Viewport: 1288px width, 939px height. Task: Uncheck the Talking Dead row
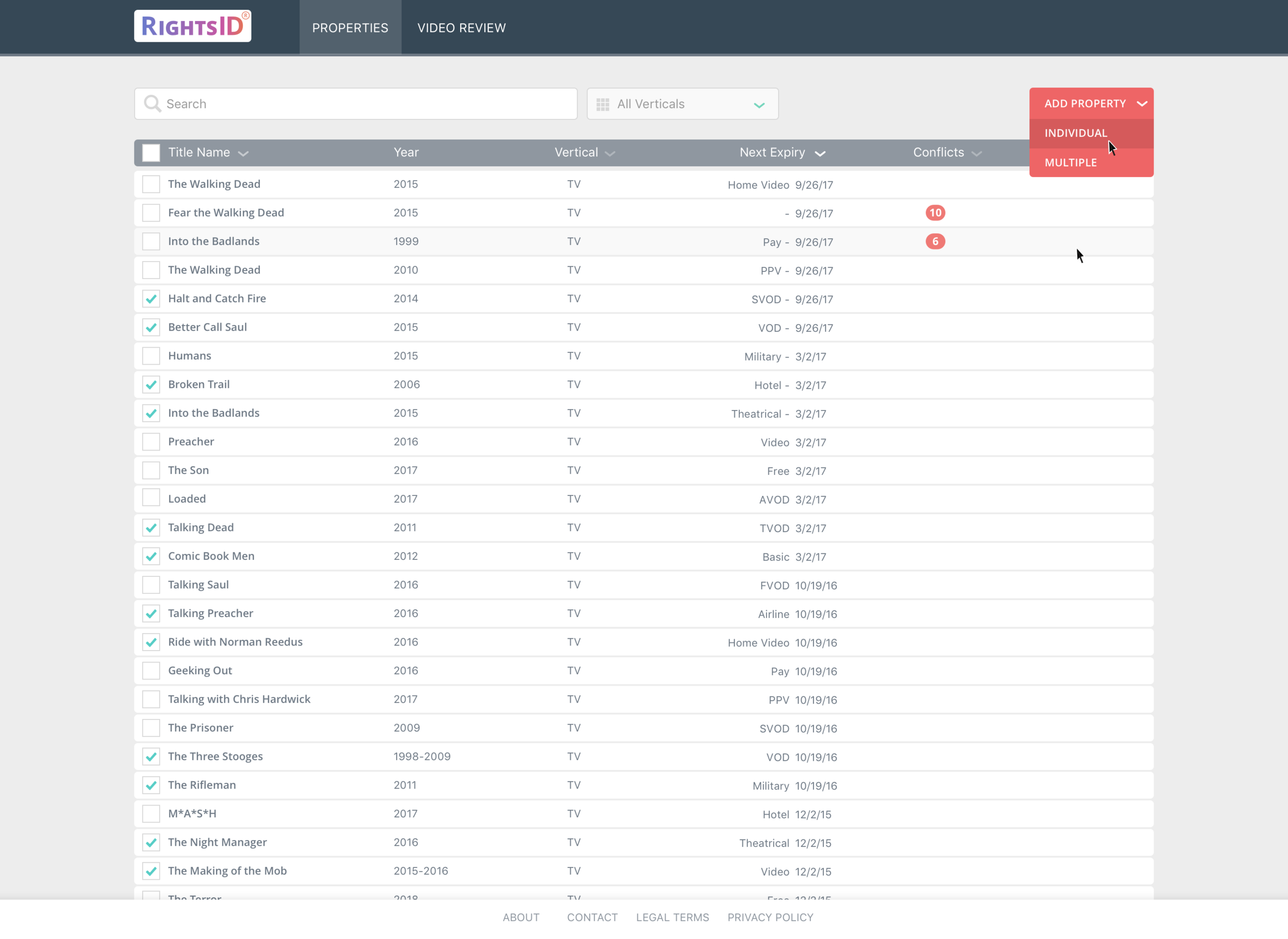pos(150,527)
